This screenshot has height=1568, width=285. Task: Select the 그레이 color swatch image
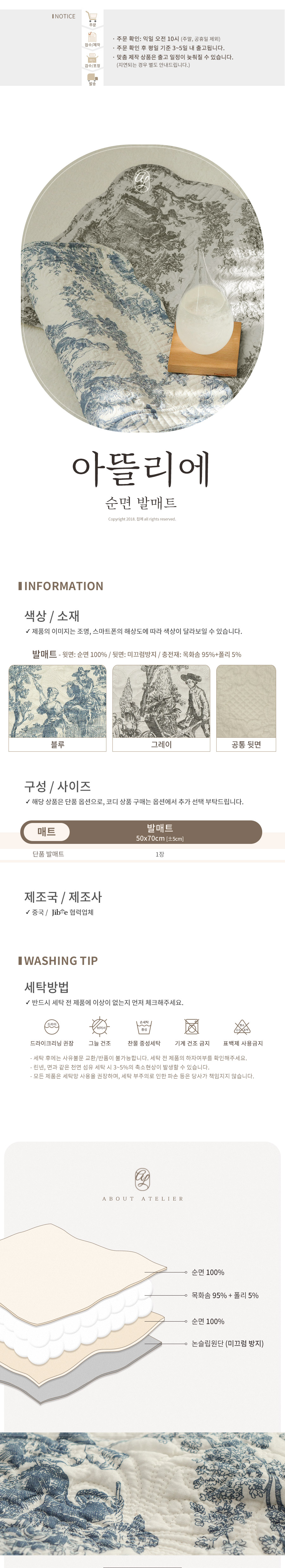click(161, 701)
